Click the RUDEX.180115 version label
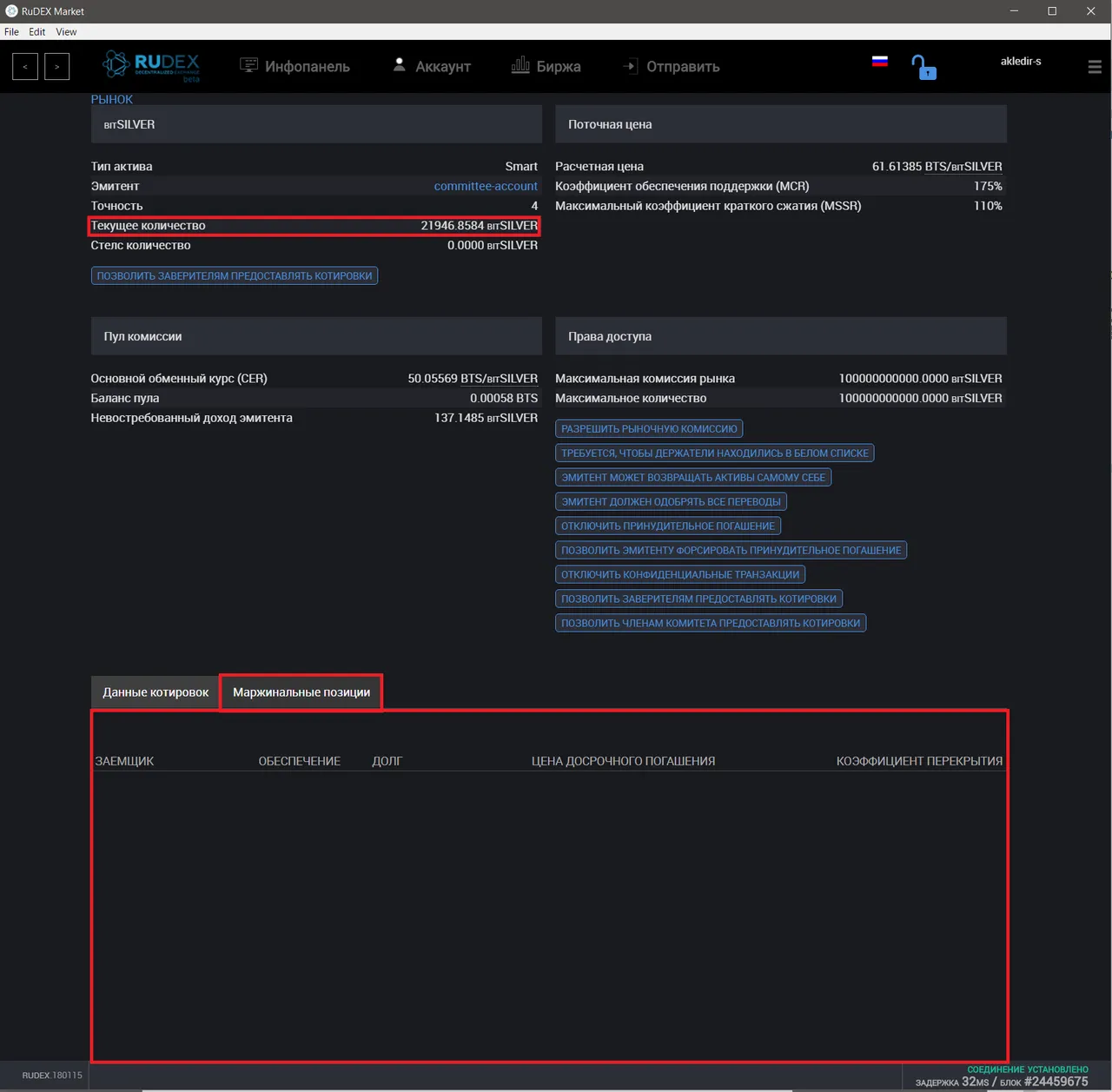This screenshot has width=1112, height=1092. [x=52, y=1075]
